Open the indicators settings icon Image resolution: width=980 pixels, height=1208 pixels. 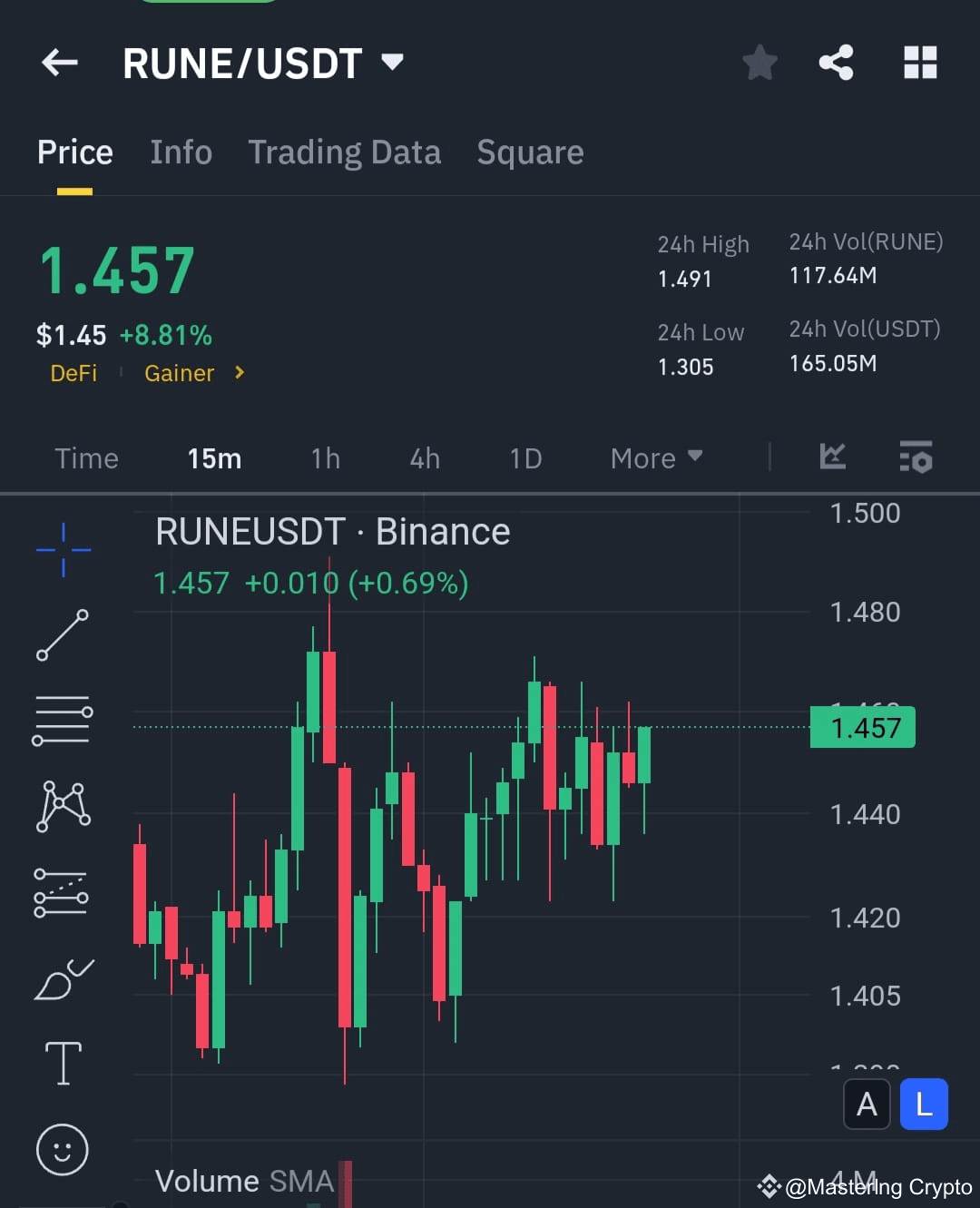point(916,458)
